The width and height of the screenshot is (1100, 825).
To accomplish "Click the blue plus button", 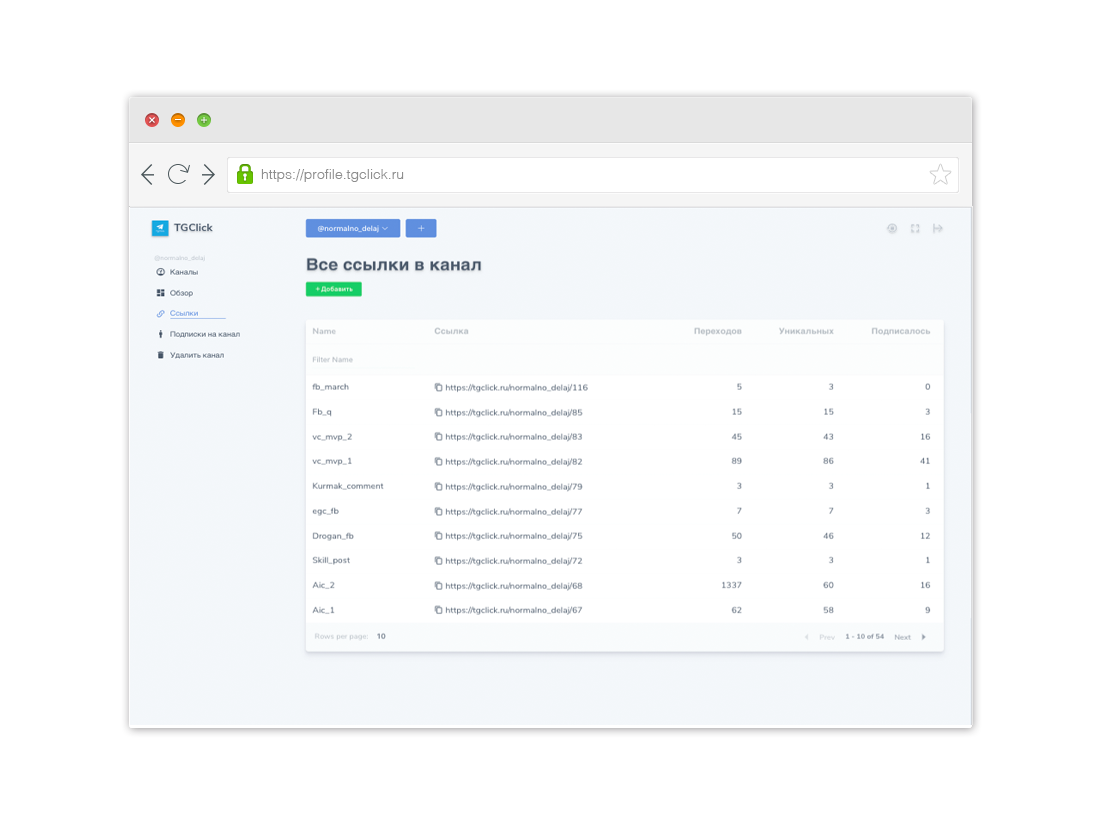I will click(421, 228).
